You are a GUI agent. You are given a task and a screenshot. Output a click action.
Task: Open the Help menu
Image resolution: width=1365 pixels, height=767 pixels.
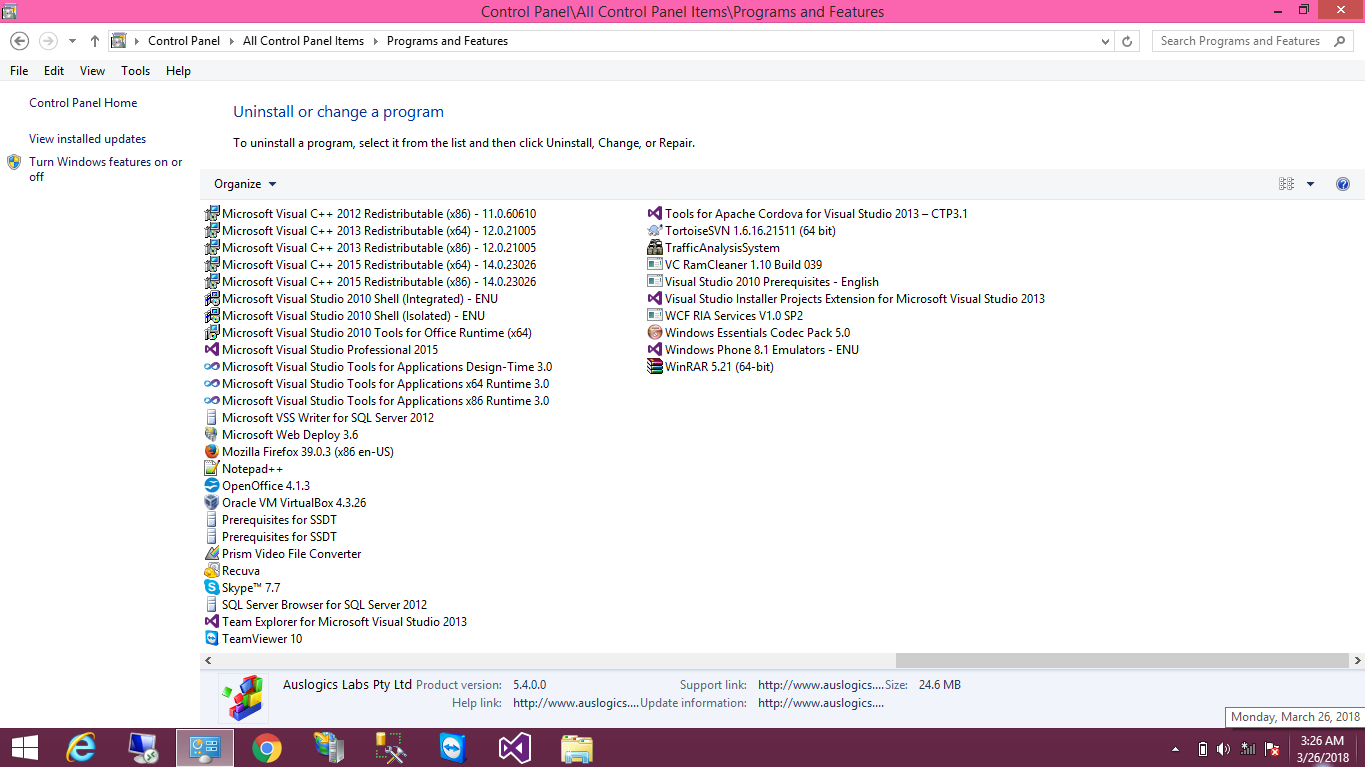pyautogui.click(x=178, y=71)
